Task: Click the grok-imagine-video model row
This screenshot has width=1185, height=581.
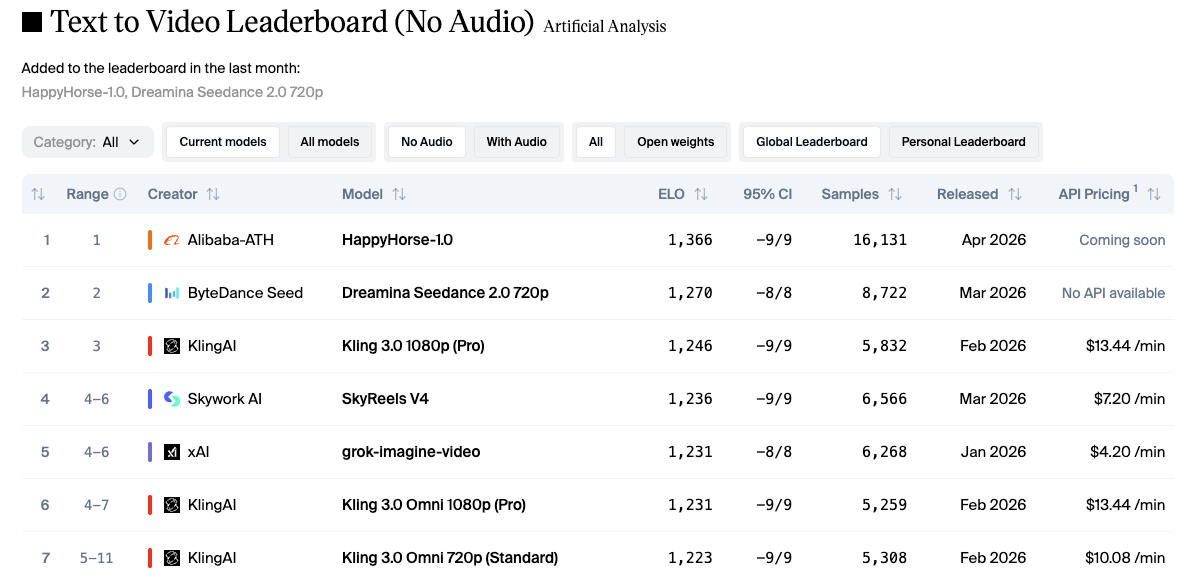Action: point(411,452)
